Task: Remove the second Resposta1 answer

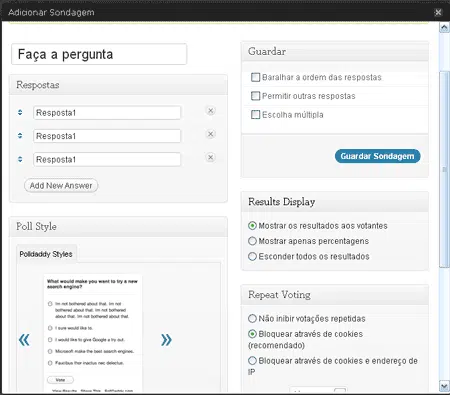Action: coord(210,134)
